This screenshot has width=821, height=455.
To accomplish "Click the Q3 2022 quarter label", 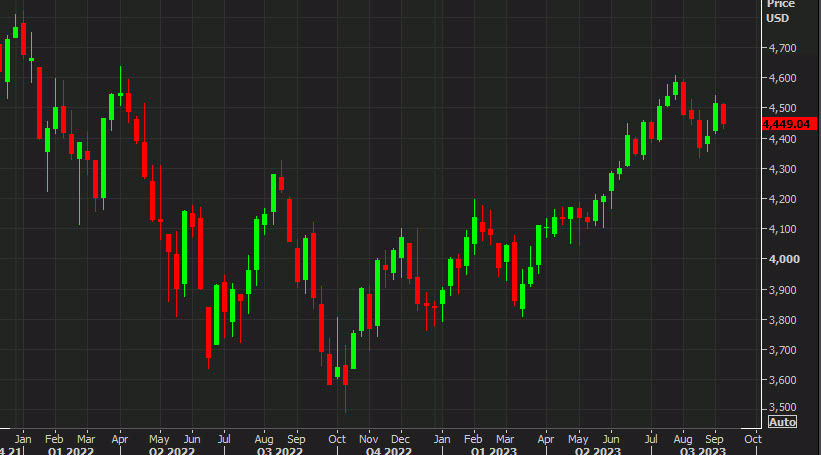I will click(280, 451).
